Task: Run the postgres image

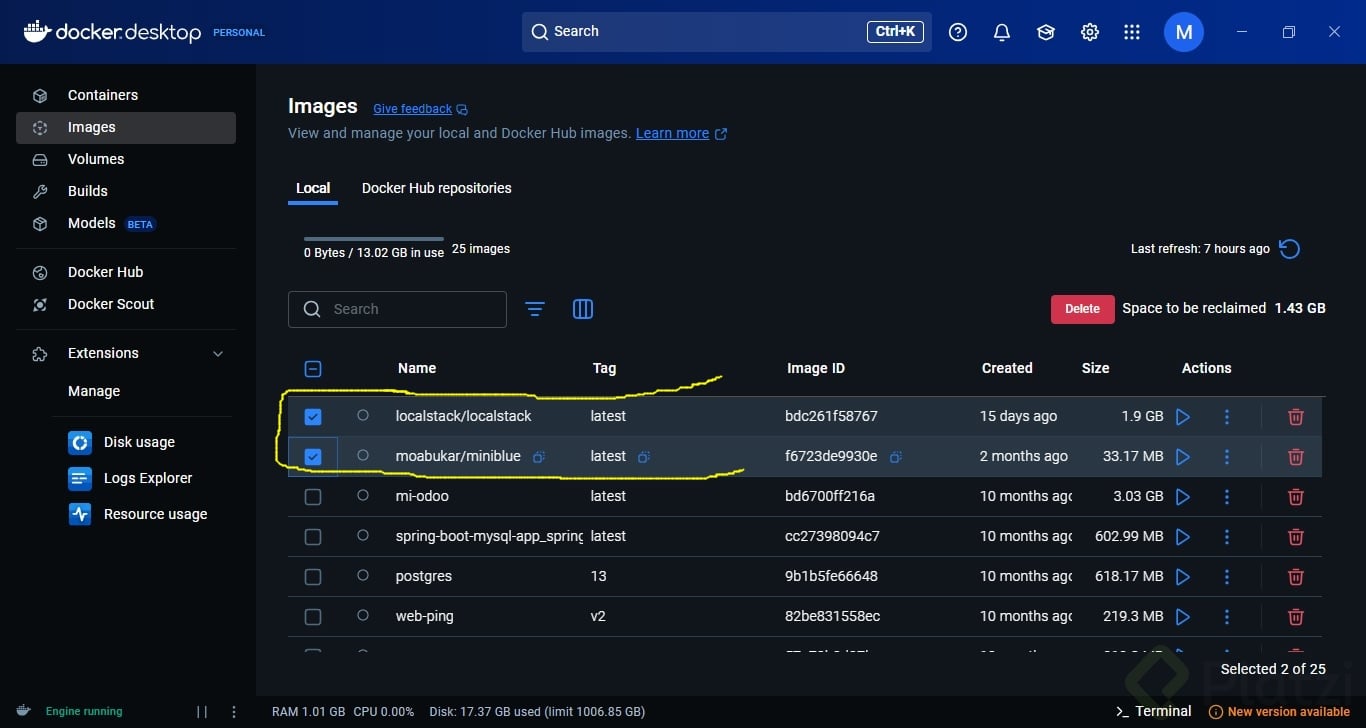Action: pos(1183,576)
